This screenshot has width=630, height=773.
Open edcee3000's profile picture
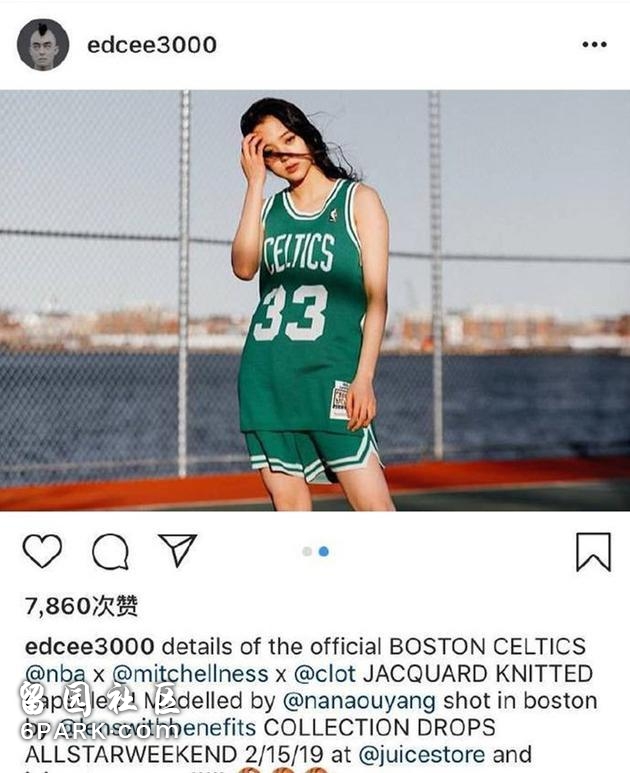click(x=43, y=45)
